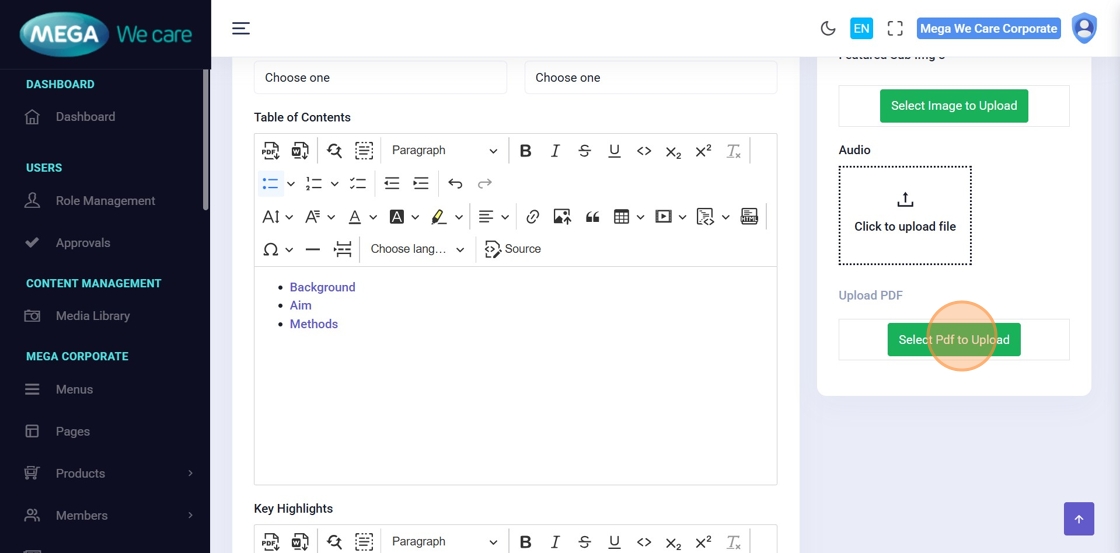Toggle the bulleted list formatting

tap(270, 184)
